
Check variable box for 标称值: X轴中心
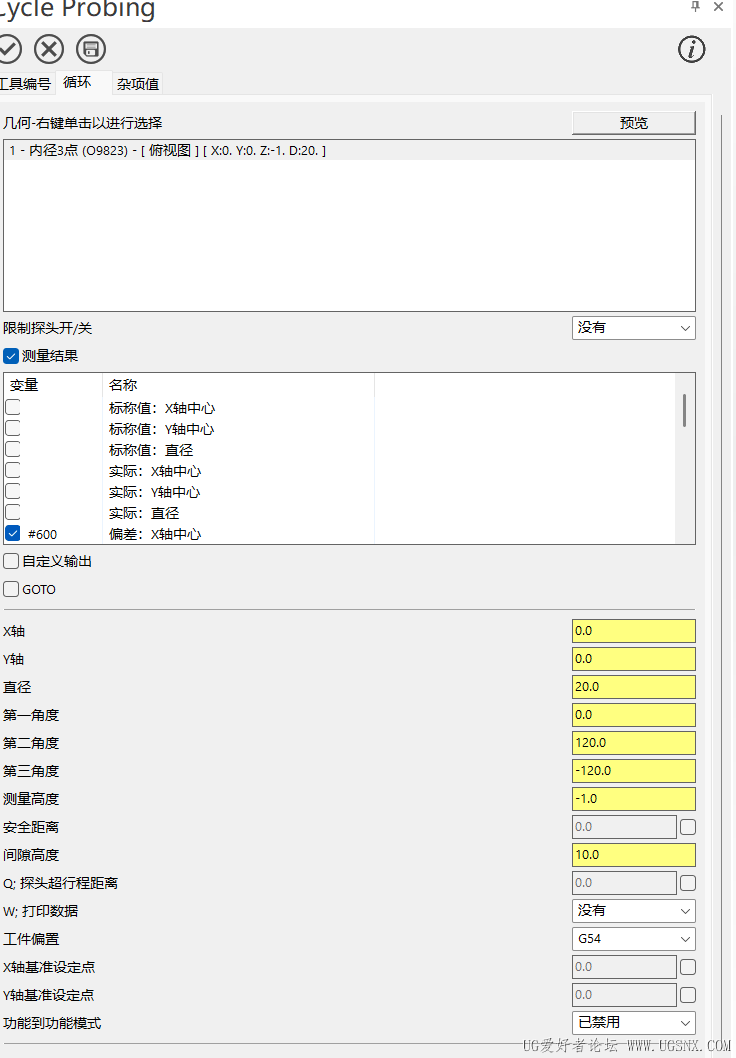point(13,407)
